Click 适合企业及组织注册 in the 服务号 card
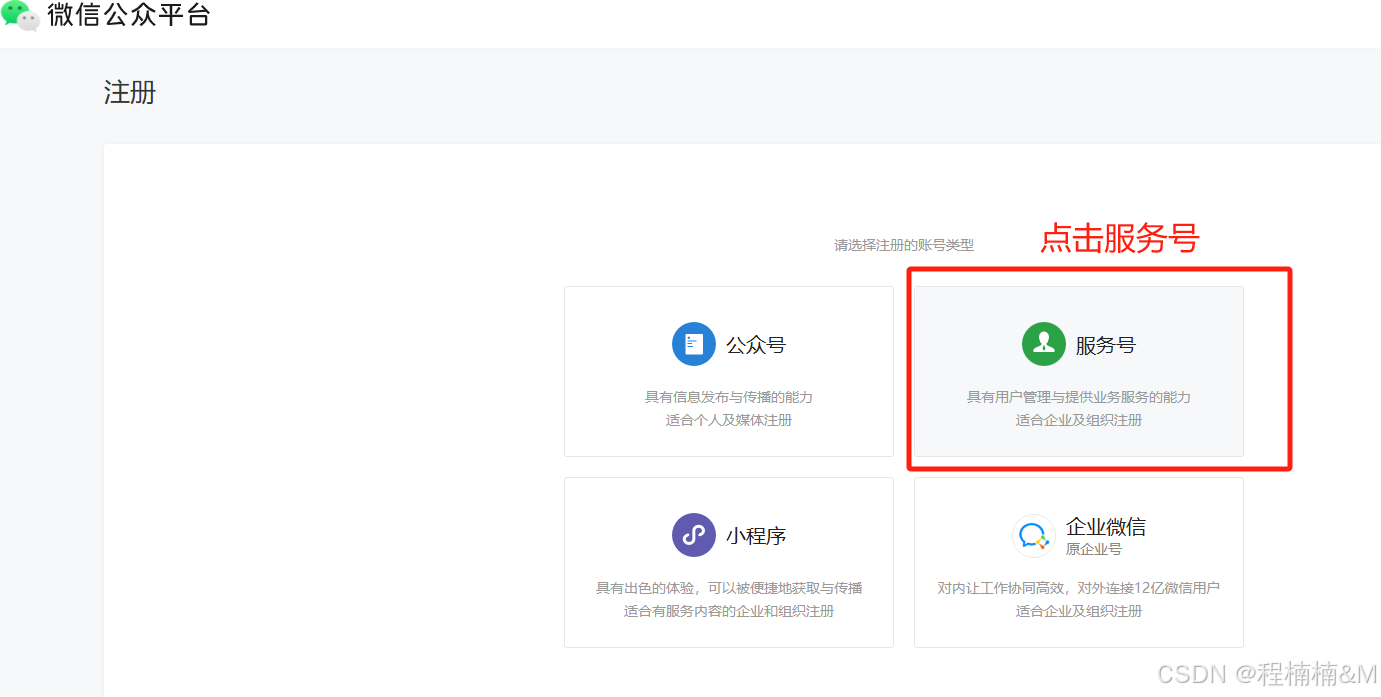Screen dimensions: 1381x697 click(1079, 420)
